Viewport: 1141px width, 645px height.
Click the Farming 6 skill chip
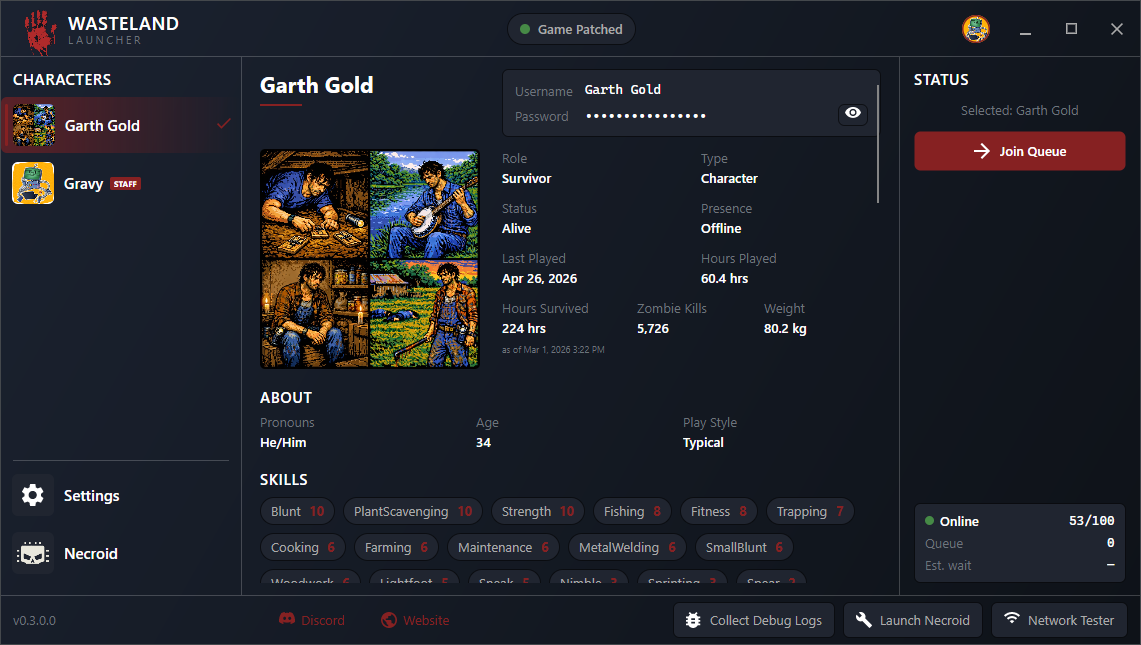pyautogui.click(x=396, y=547)
